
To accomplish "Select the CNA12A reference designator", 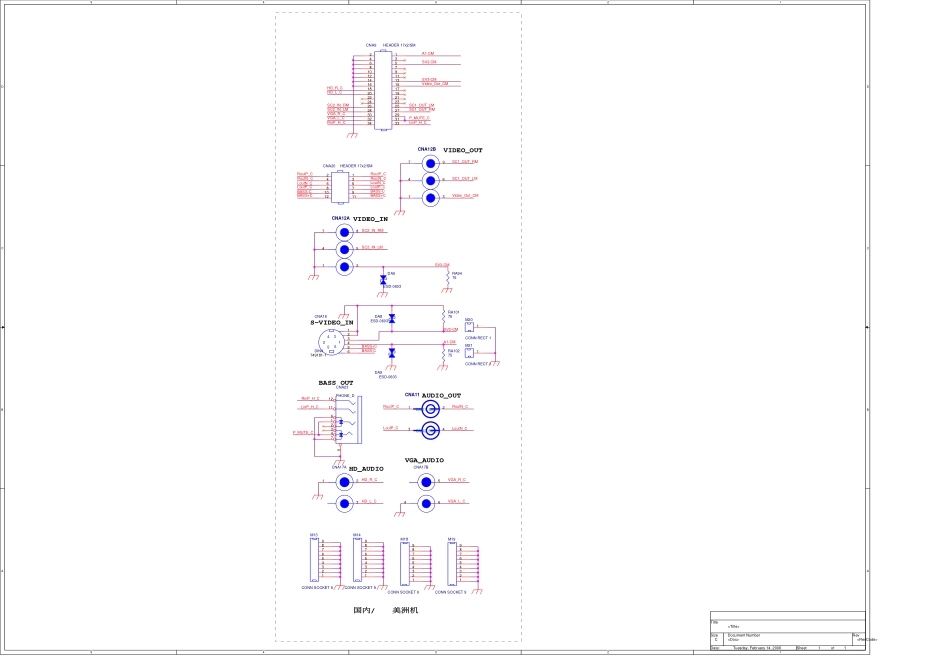I will [x=340, y=218].
